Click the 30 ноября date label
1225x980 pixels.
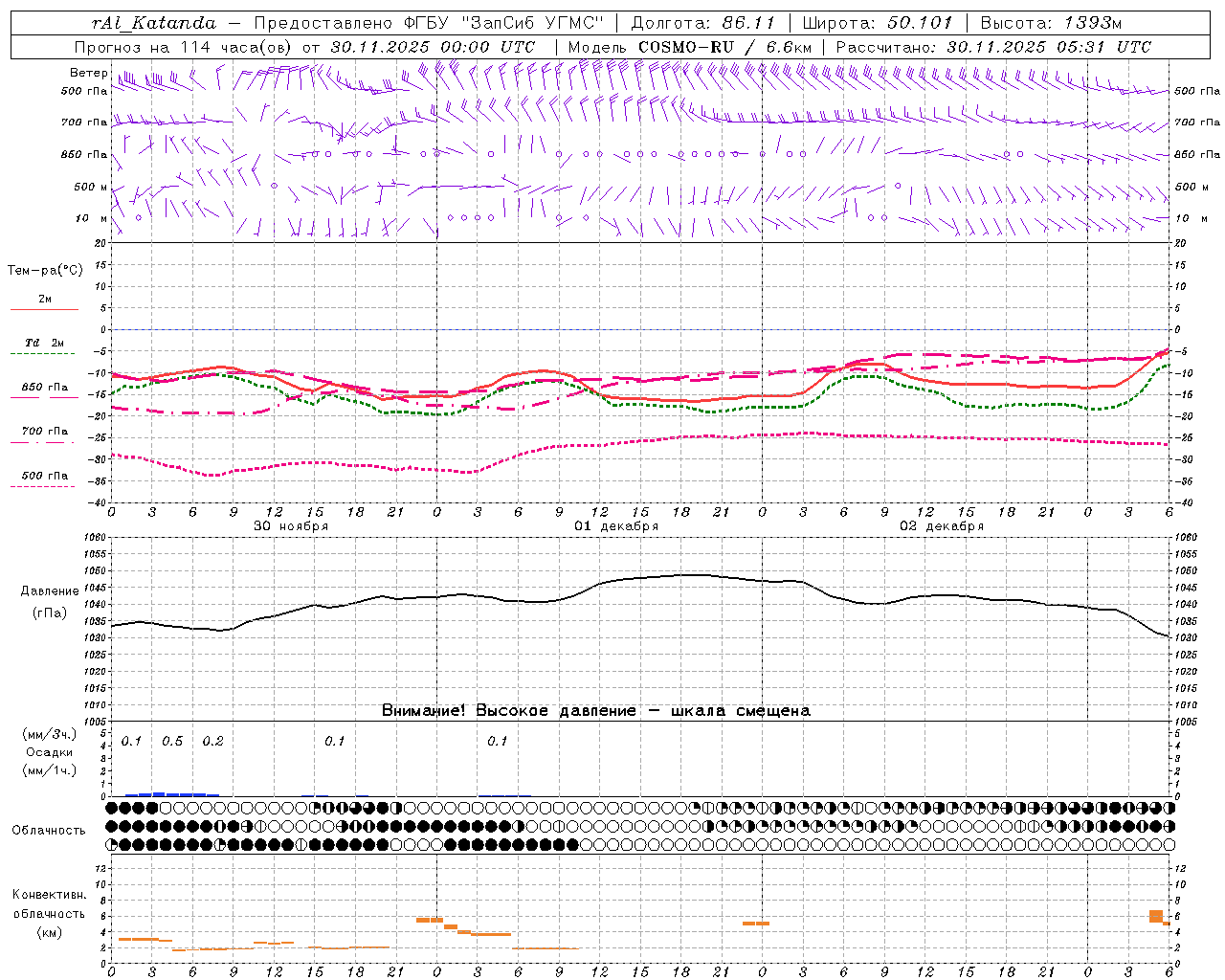291,526
